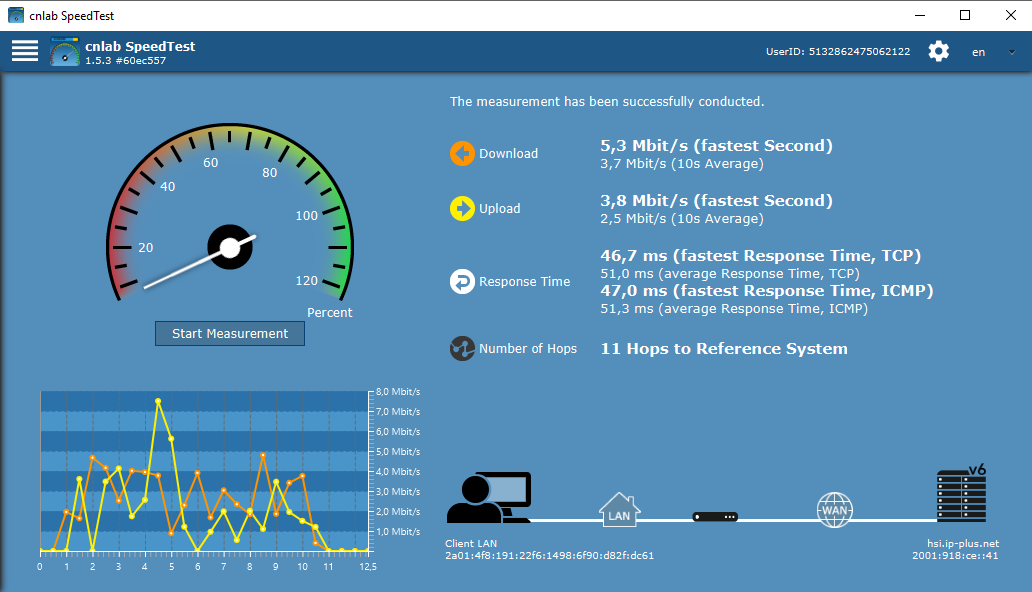Click the yellow Upload arrow icon
1032x592 pixels.
click(462, 208)
